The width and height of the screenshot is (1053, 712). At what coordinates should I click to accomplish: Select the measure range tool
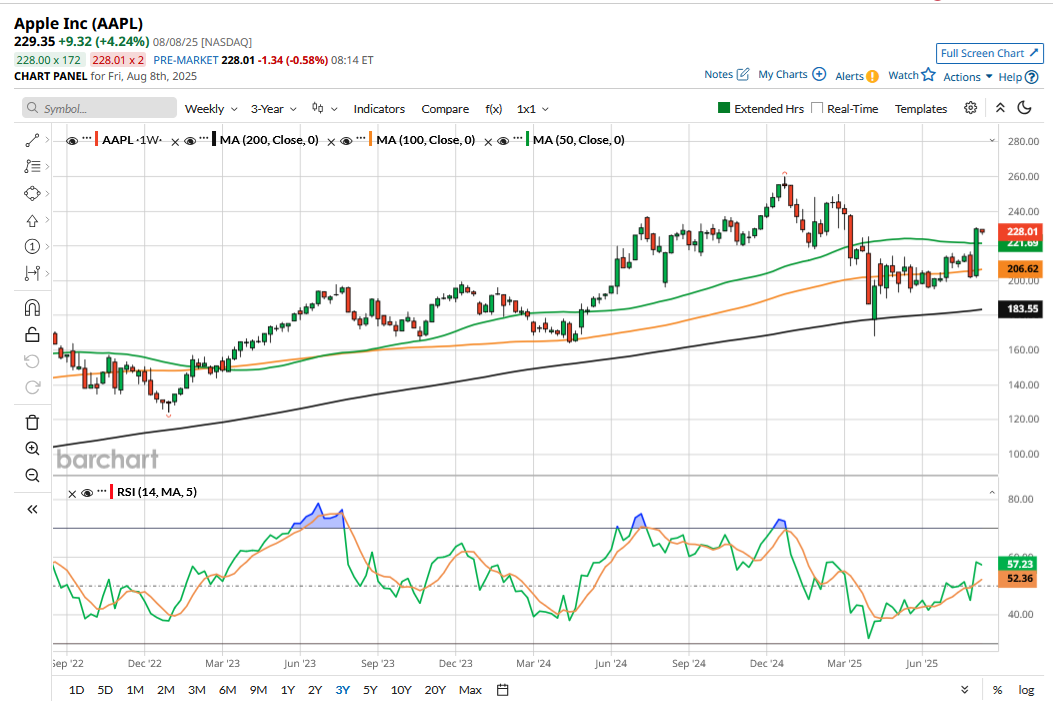pos(32,273)
